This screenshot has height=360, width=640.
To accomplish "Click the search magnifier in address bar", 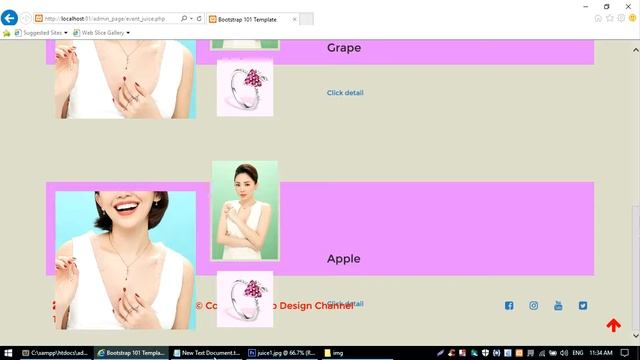I will tap(184, 19).
